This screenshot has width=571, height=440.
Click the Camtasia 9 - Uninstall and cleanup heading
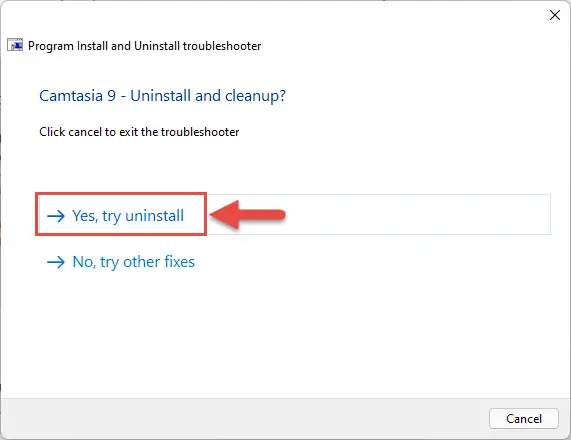162,96
